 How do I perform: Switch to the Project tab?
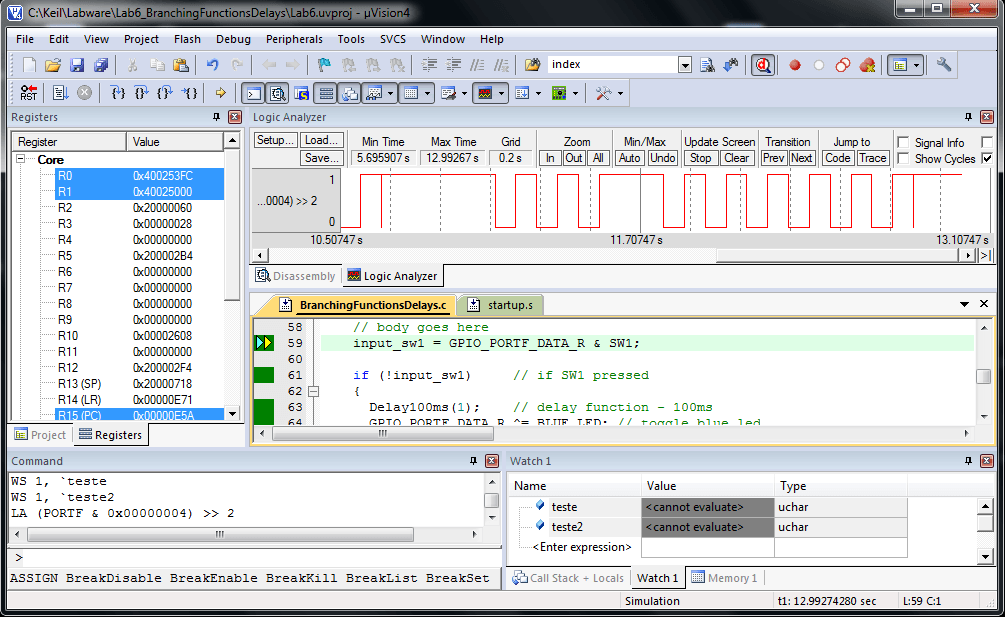point(40,434)
